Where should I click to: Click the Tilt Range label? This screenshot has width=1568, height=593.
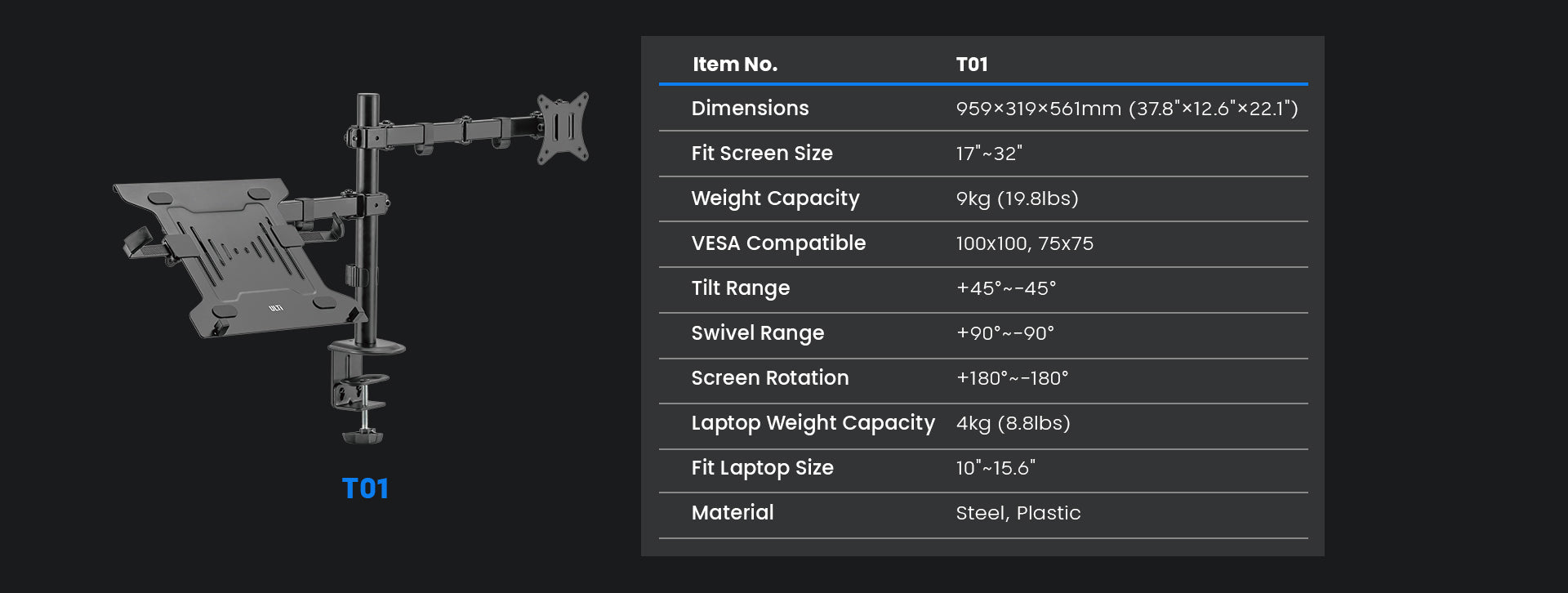tap(740, 288)
